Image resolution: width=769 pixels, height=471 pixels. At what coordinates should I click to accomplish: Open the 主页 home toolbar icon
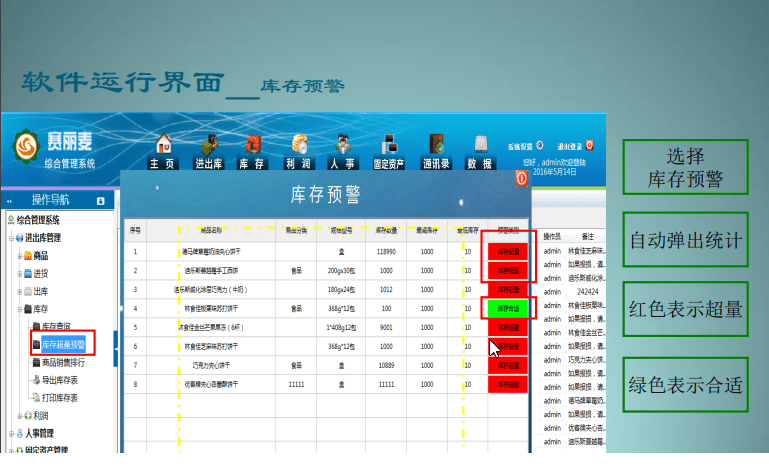tap(163, 152)
